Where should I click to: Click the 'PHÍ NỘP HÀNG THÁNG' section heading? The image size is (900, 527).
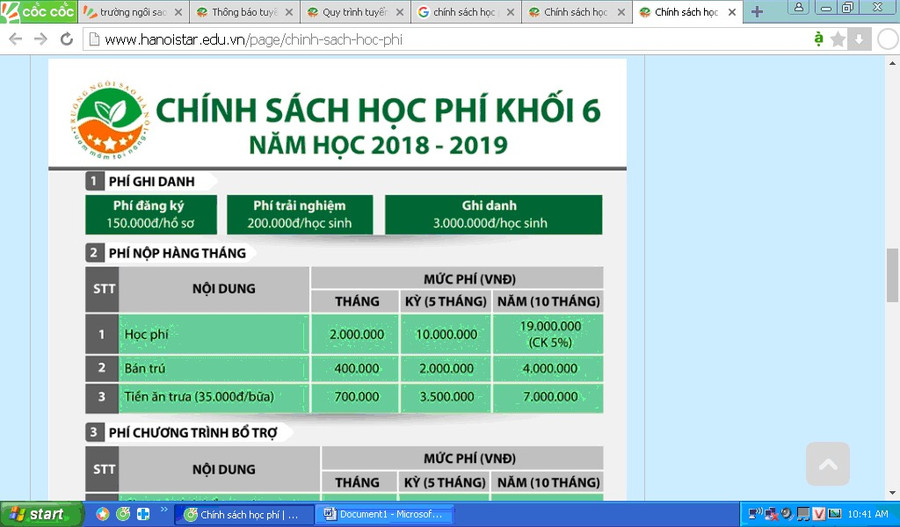(x=177, y=253)
